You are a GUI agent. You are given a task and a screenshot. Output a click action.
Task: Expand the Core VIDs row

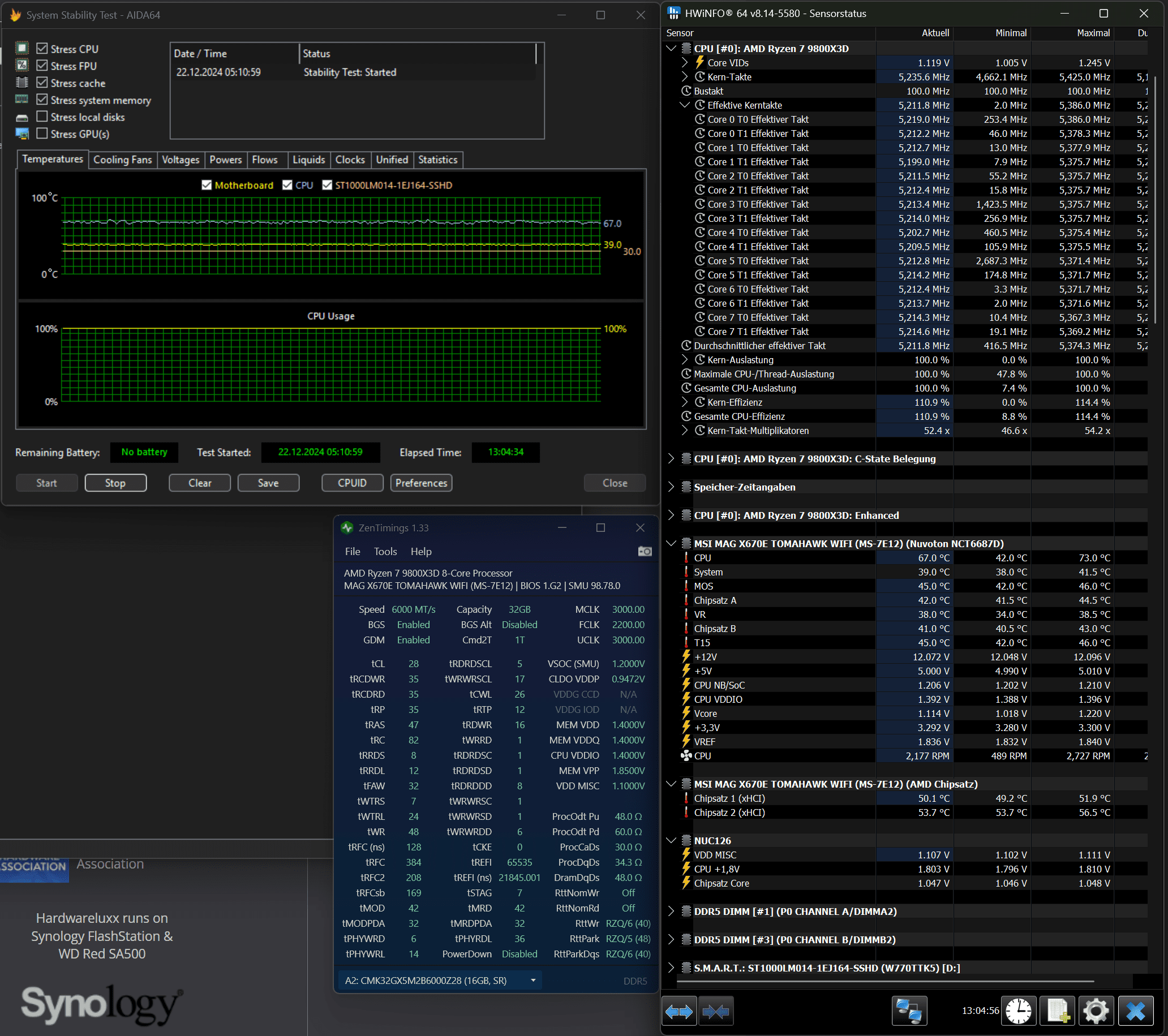pyautogui.click(x=685, y=62)
